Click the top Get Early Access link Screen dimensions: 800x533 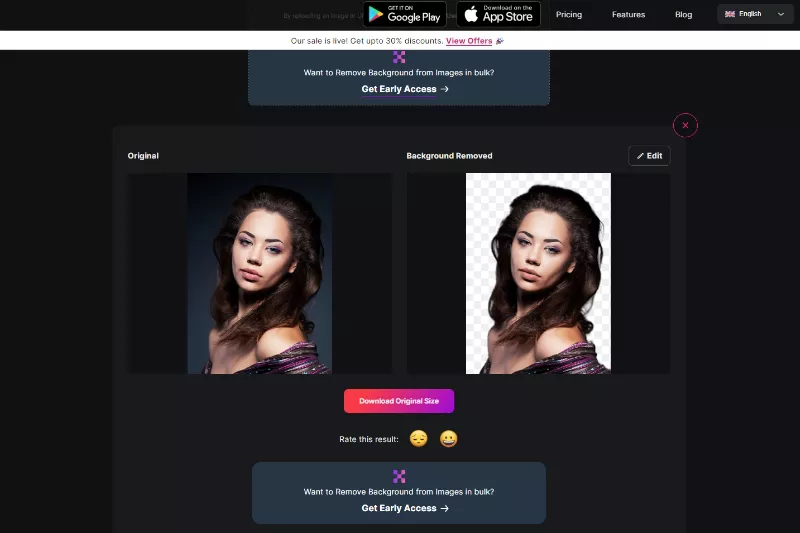coord(405,89)
